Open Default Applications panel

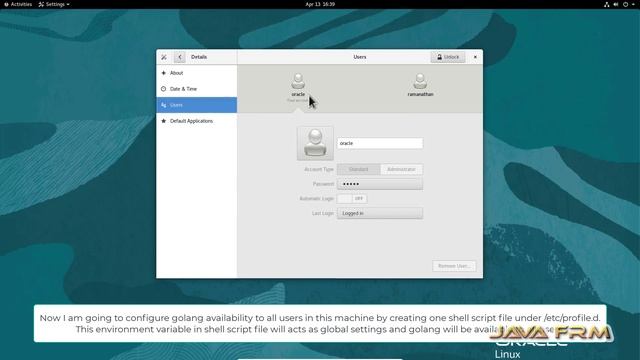pos(196,121)
